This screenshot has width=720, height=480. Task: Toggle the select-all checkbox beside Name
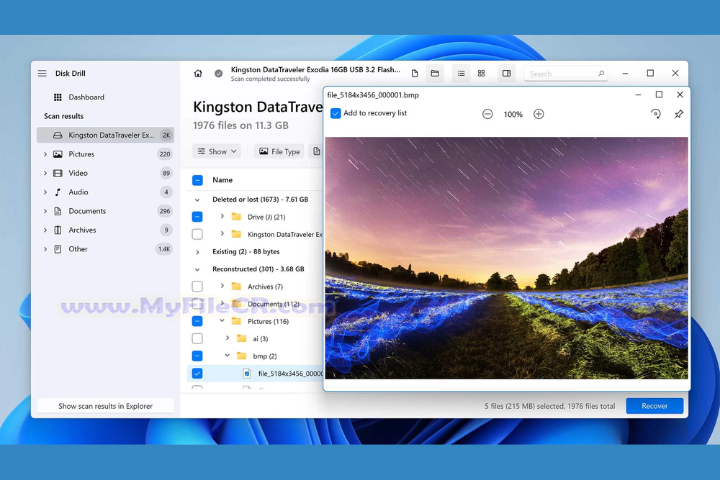pyautogui.click(x=197, y=180)
